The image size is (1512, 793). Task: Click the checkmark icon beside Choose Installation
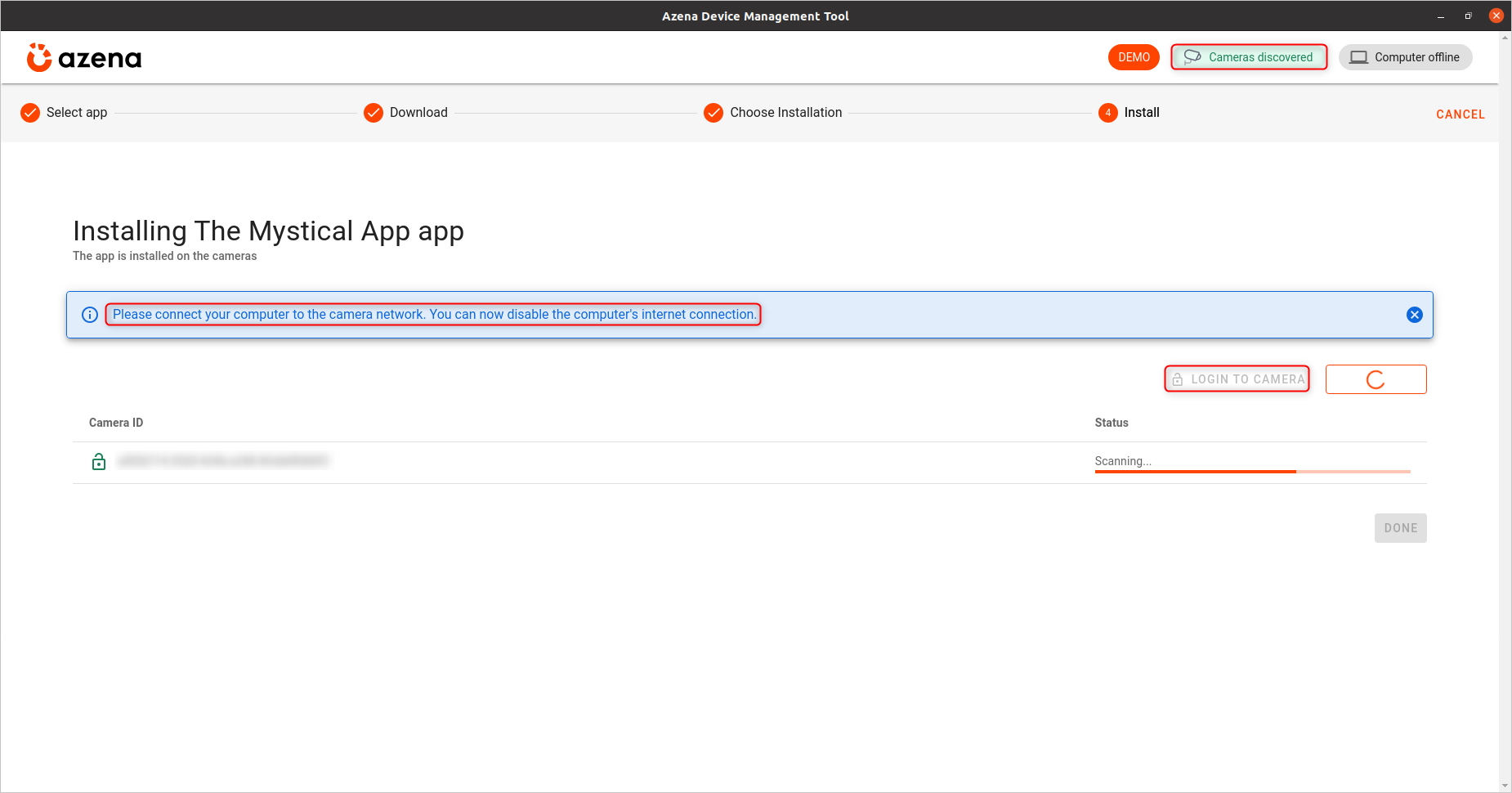(x=714, y=113)
